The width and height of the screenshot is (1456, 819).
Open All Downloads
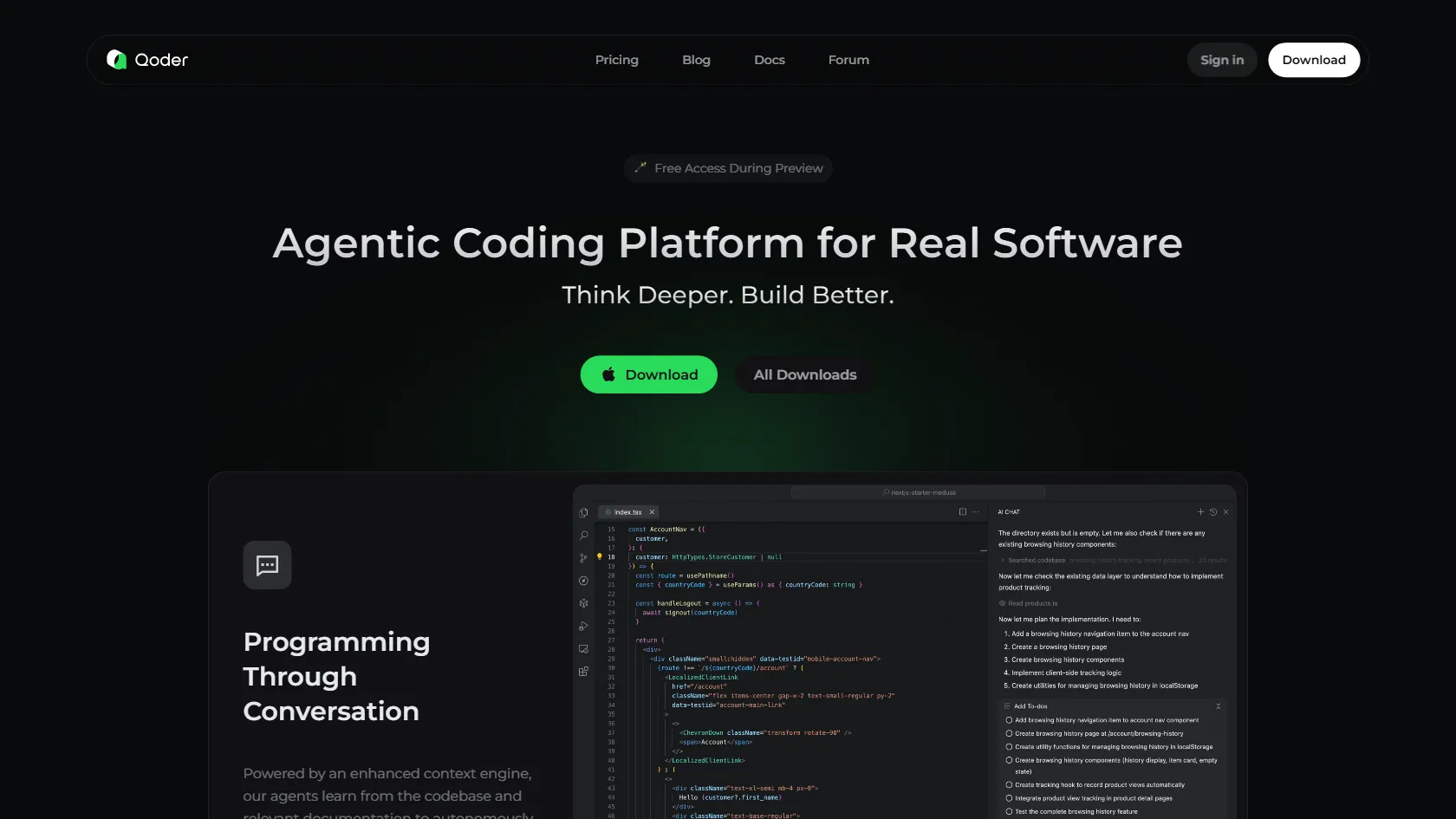pyautogui.click(x=805, y=374)
